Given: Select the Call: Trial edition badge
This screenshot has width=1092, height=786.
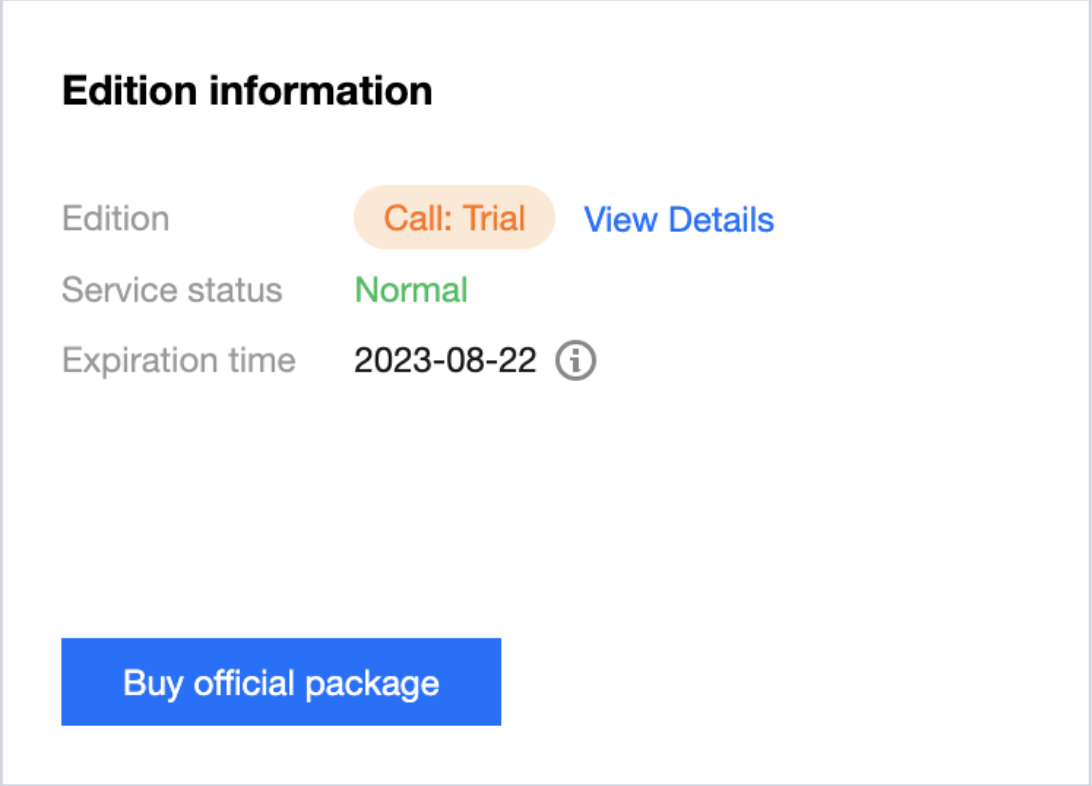Looking at the screenshot, I should coord(454,217).
